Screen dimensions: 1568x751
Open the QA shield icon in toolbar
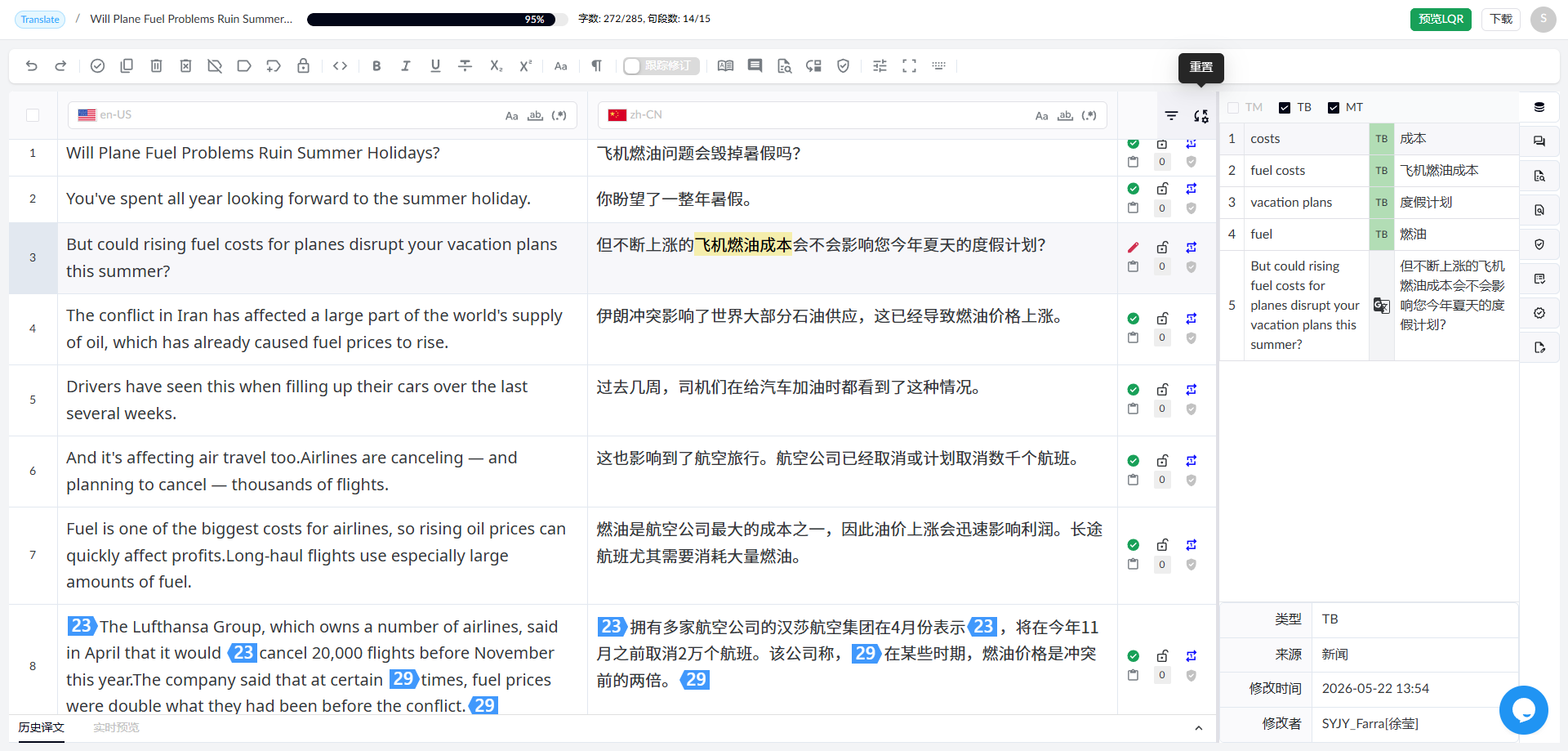pyautogui.click(x=844, y=66)
